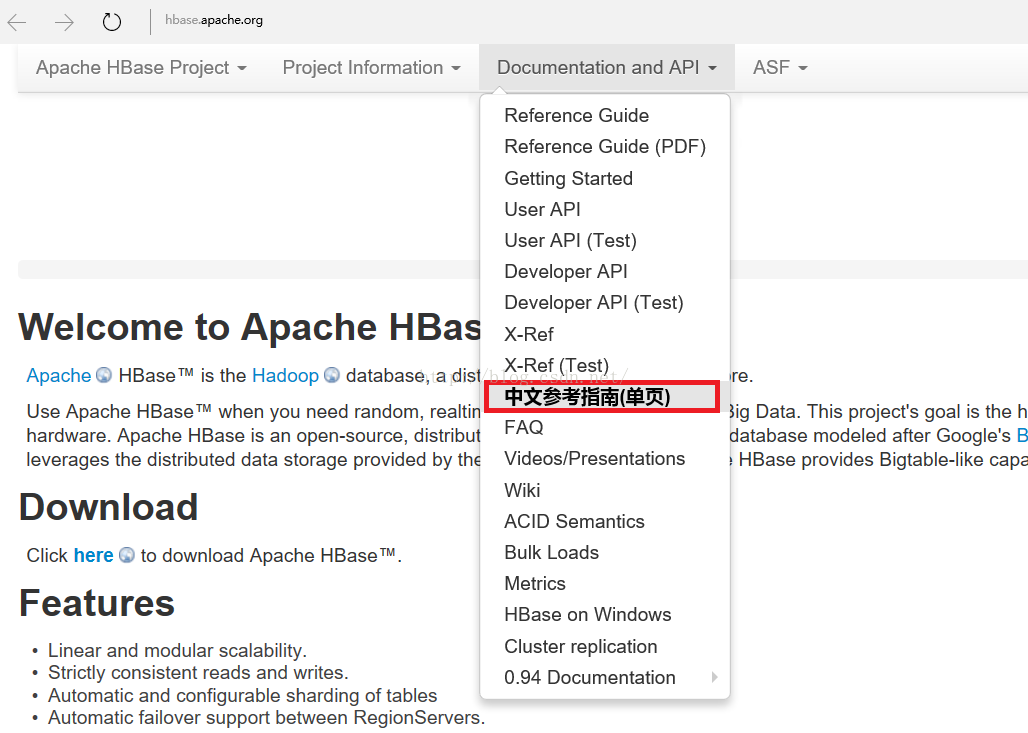Open the X-Ref menu item
The width and height of the screenshot is (1028, 733).
528,334
